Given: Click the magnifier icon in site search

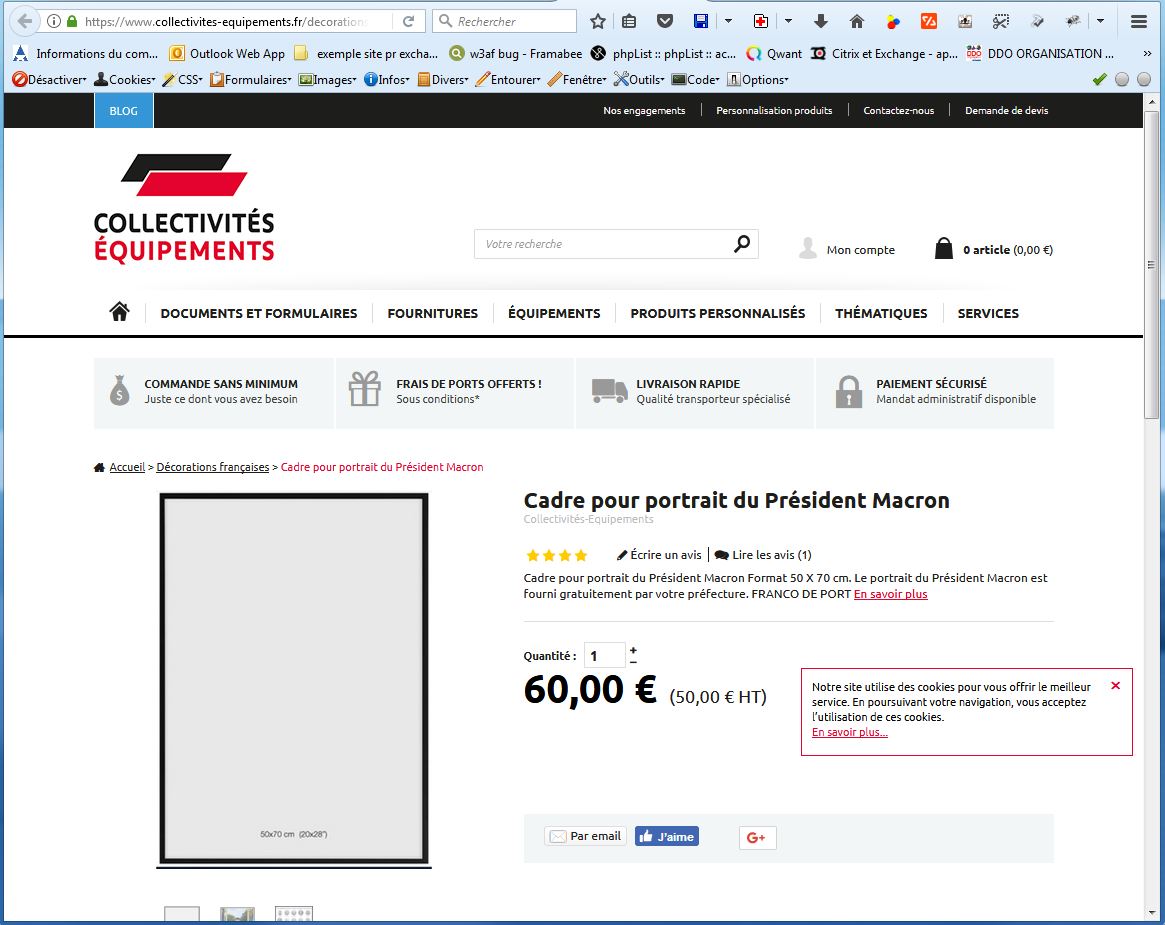Looking at the screenshot, I should coord(741,243).
